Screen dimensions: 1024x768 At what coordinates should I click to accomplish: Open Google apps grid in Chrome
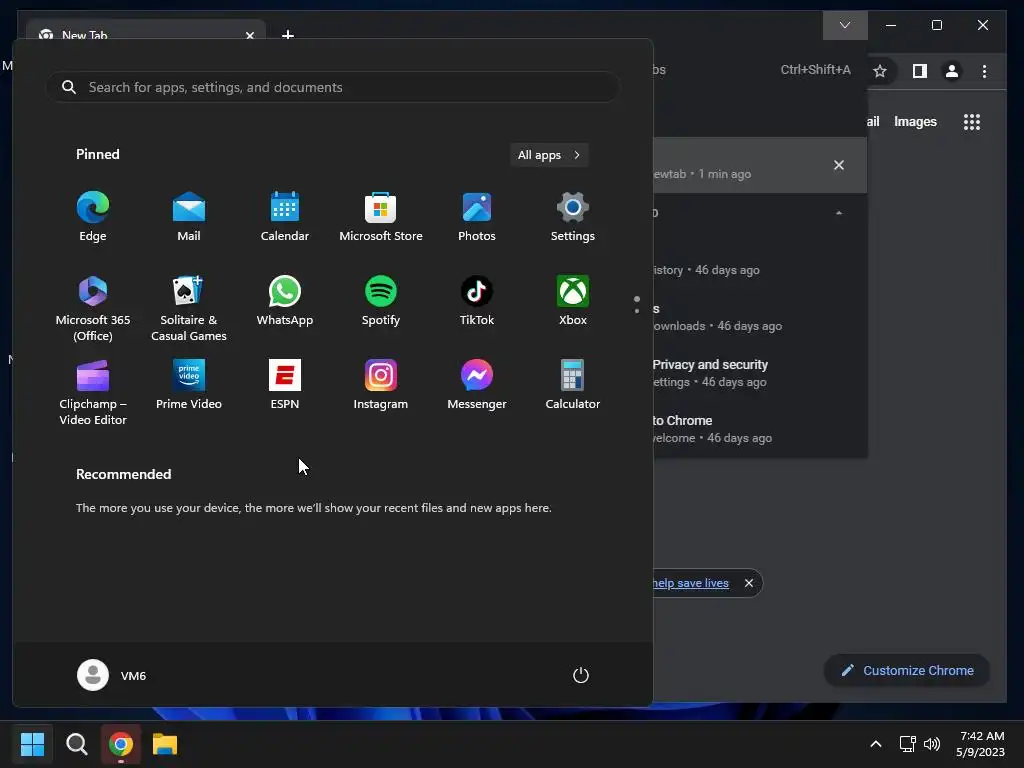[x=972, y=121]
